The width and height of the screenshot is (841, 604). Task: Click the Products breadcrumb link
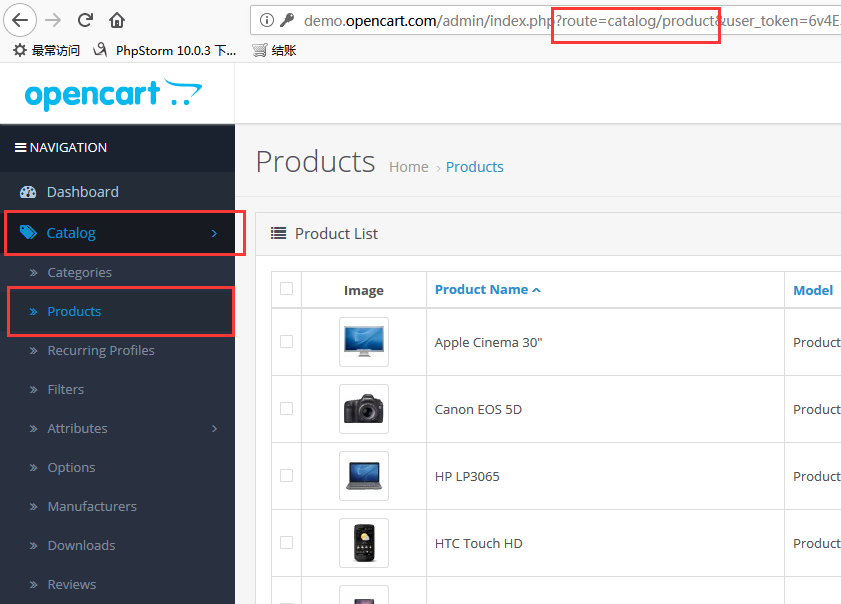coord(475,167)
